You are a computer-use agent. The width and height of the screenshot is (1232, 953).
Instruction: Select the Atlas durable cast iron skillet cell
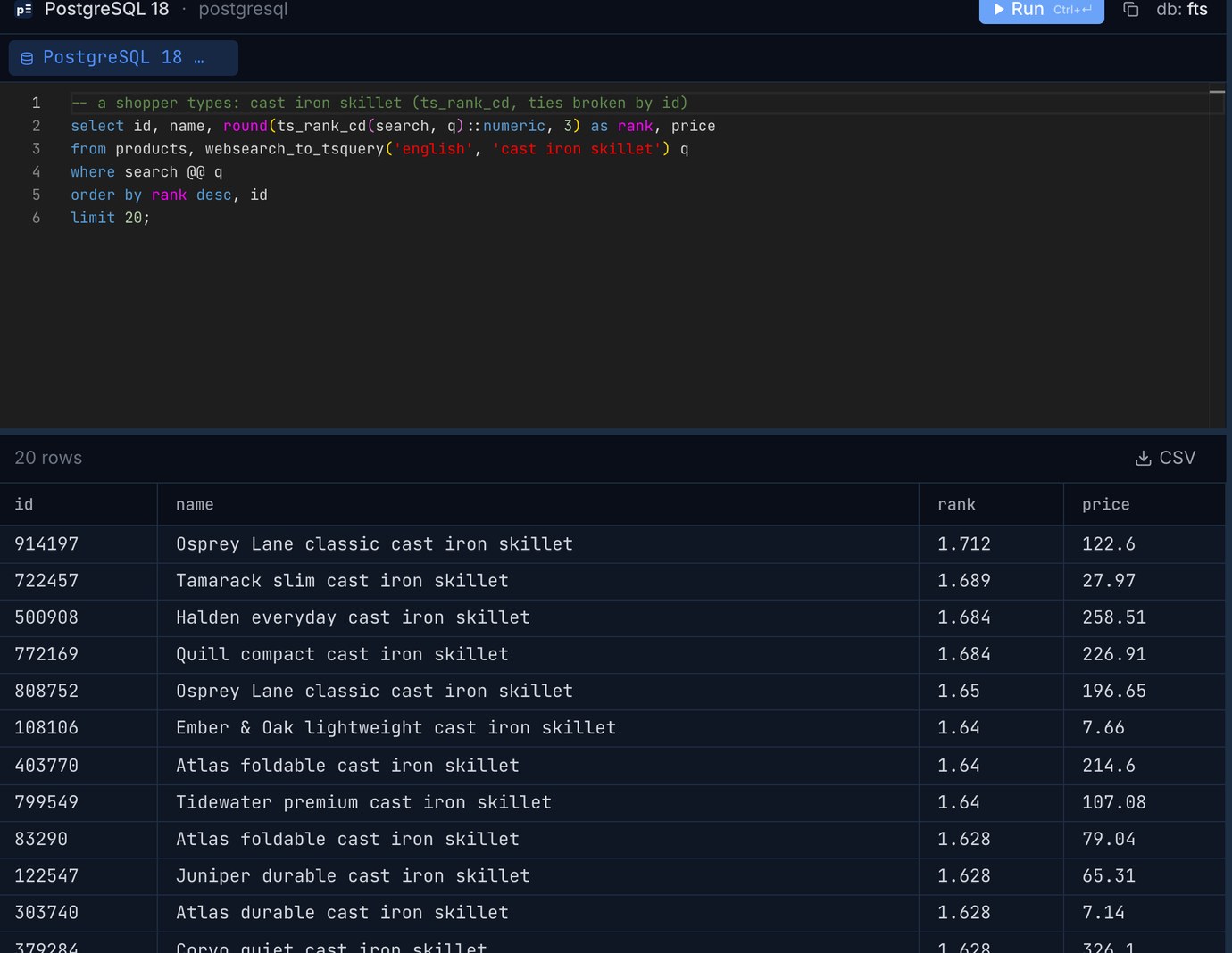537,913
